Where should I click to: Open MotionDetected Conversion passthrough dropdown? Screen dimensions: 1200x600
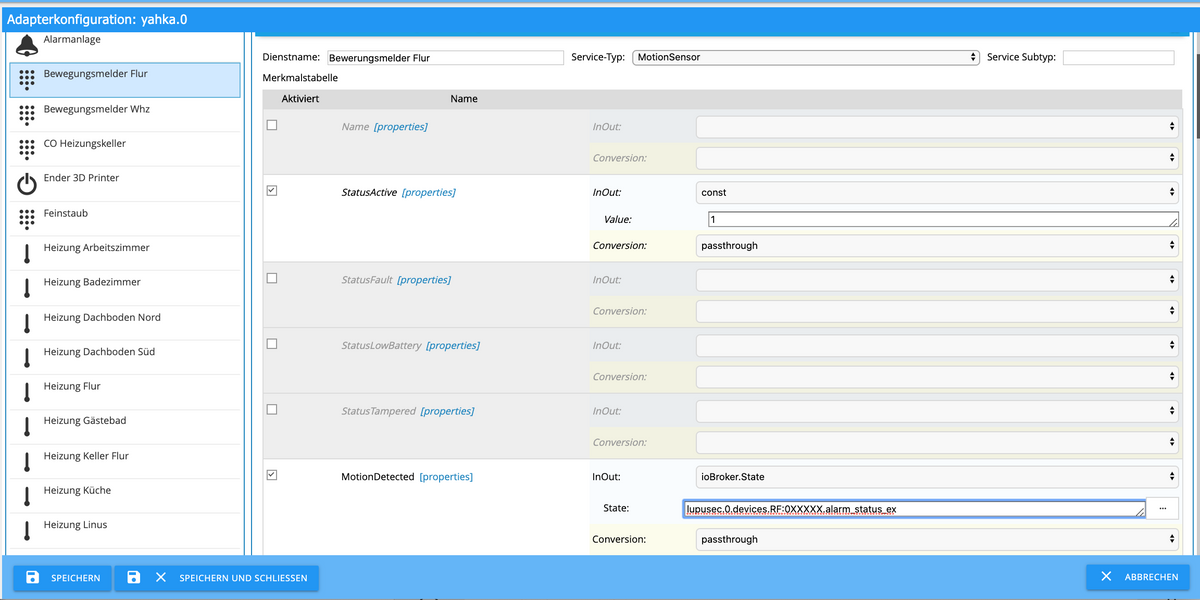[x=937, y=539]
